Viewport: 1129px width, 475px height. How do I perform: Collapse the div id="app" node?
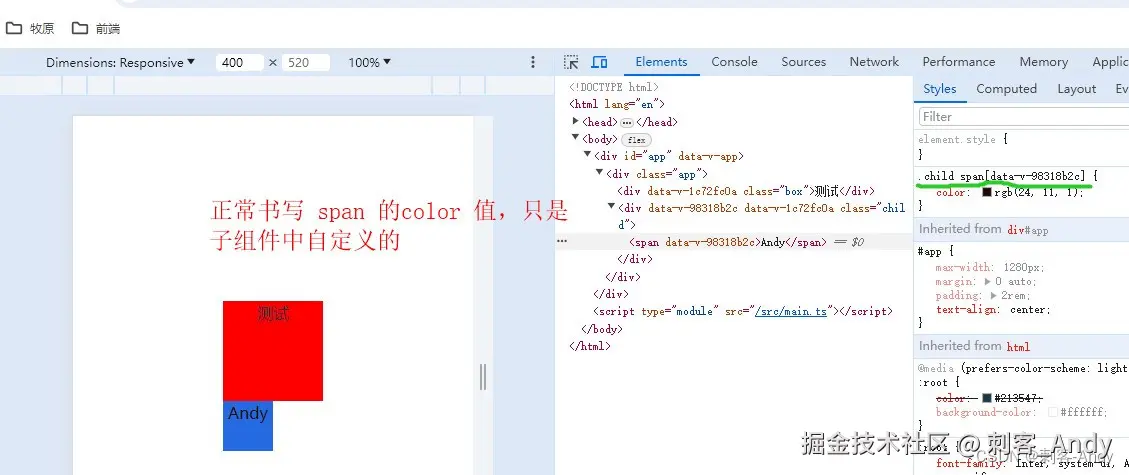pos(588,155)
